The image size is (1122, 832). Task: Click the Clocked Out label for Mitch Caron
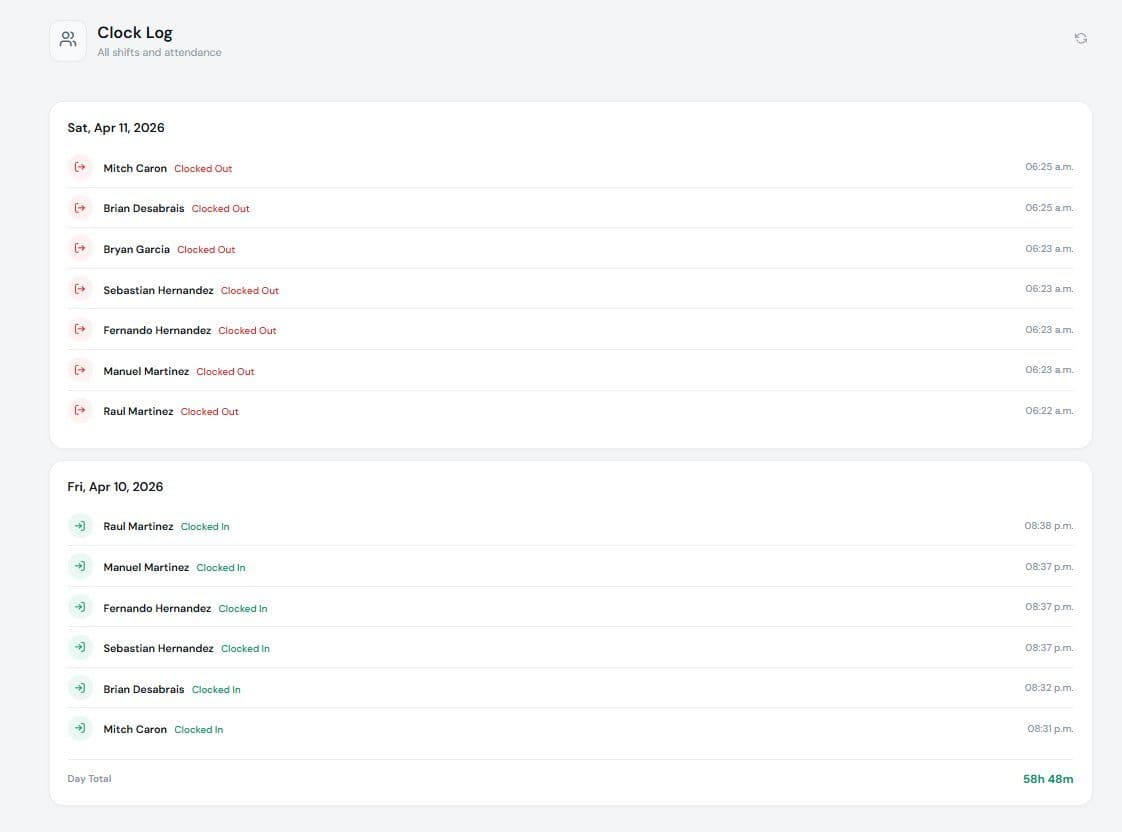point(203,168)
